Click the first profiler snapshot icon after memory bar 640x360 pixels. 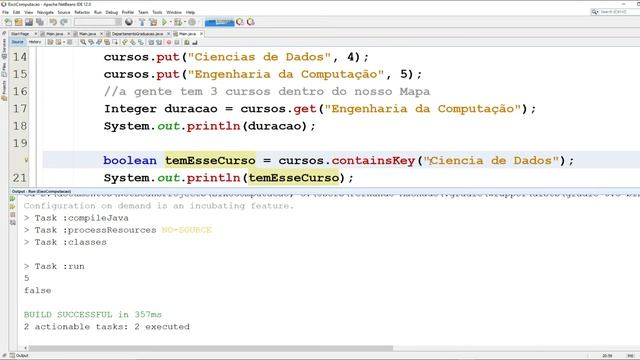pos(240,22)
